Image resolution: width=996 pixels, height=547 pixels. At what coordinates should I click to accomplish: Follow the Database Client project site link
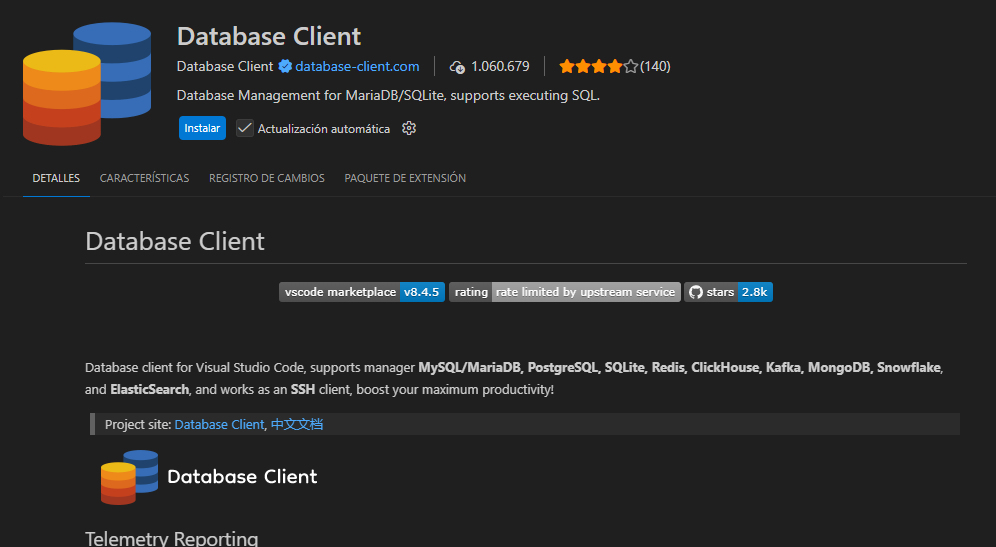click(x=219, y=424)
